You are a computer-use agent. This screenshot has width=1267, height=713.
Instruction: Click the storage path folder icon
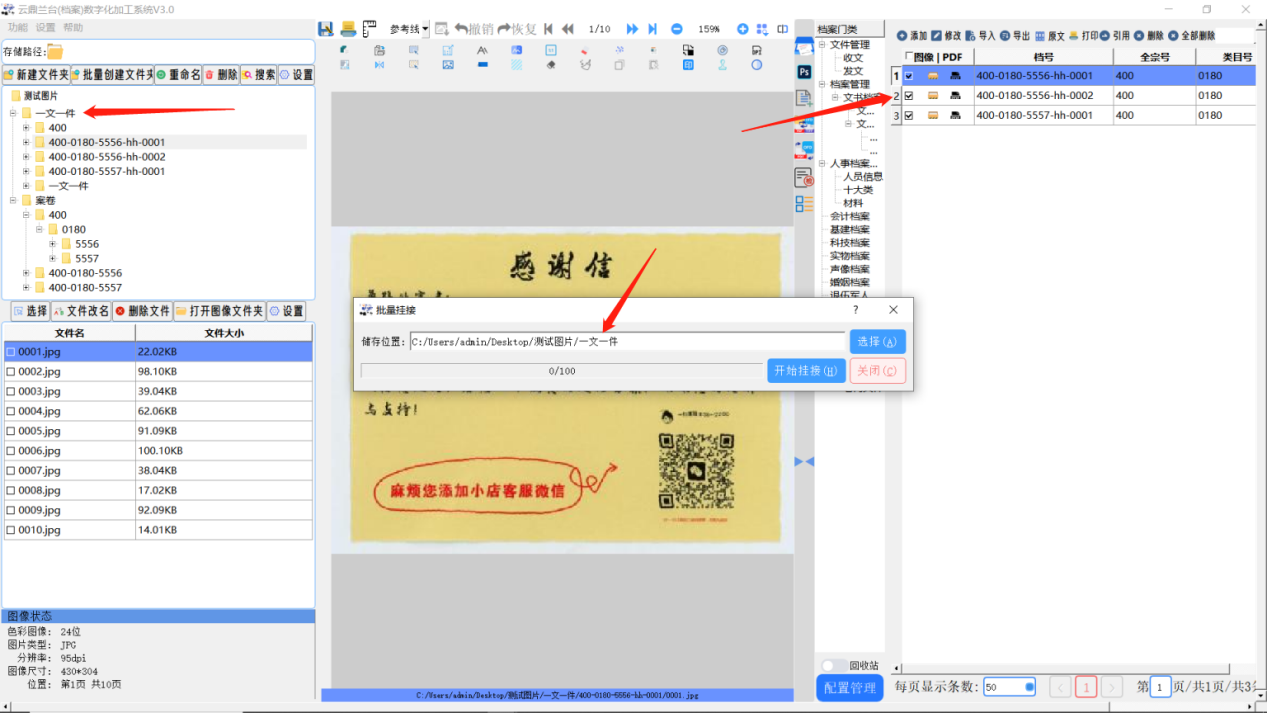55,52
